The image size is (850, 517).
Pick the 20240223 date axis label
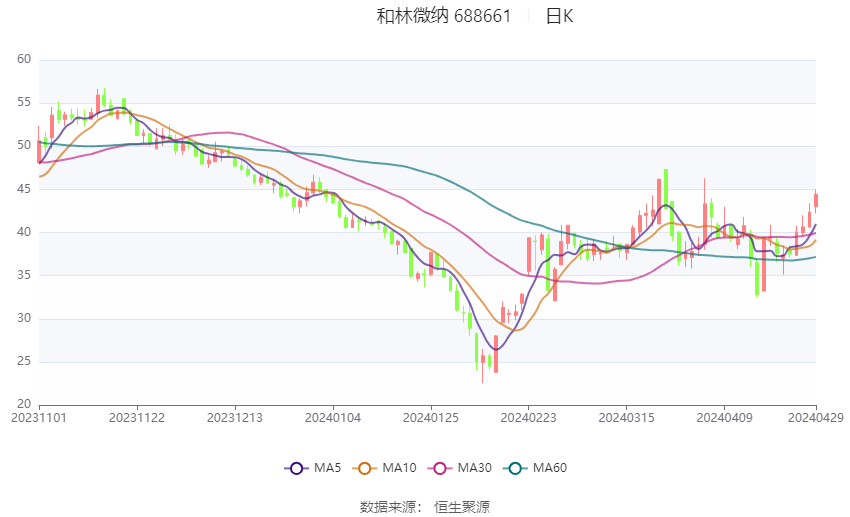[x=528, y=417]
